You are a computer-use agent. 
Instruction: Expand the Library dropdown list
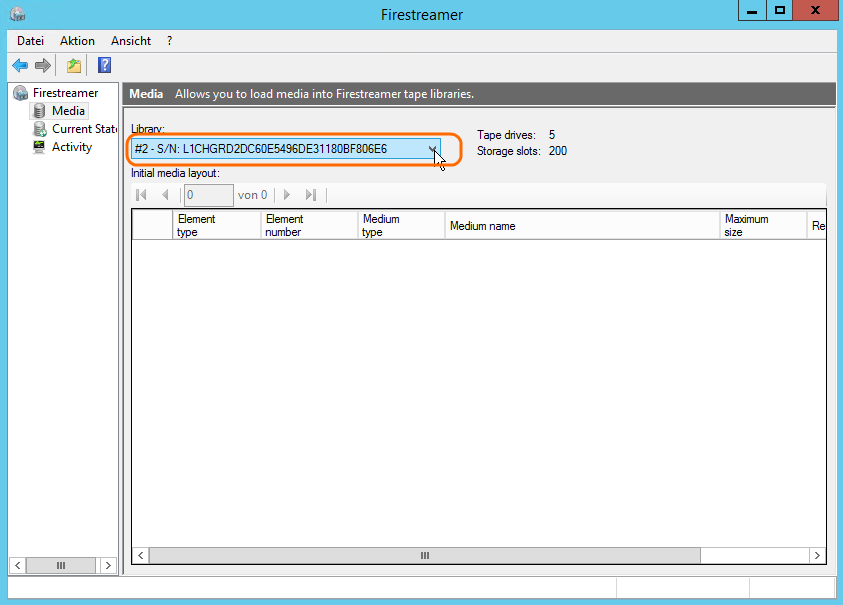[x=432, y=149]
